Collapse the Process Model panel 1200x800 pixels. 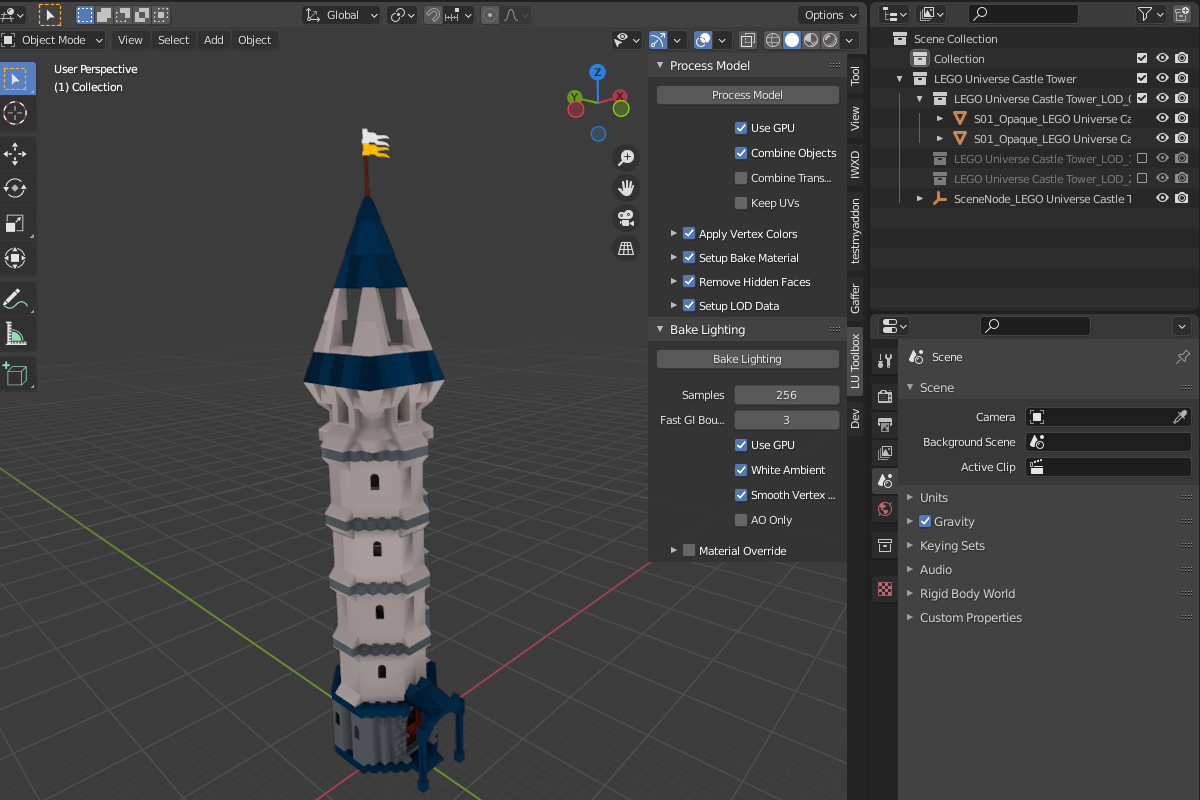tap(660, 65)
